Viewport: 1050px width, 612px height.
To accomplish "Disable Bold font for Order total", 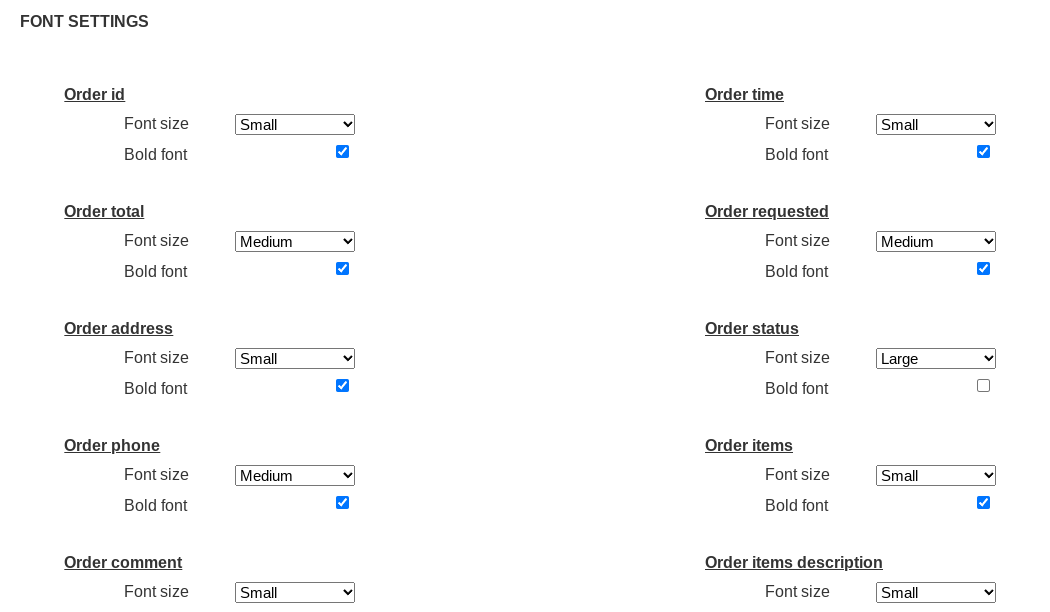I will point(342,269).
